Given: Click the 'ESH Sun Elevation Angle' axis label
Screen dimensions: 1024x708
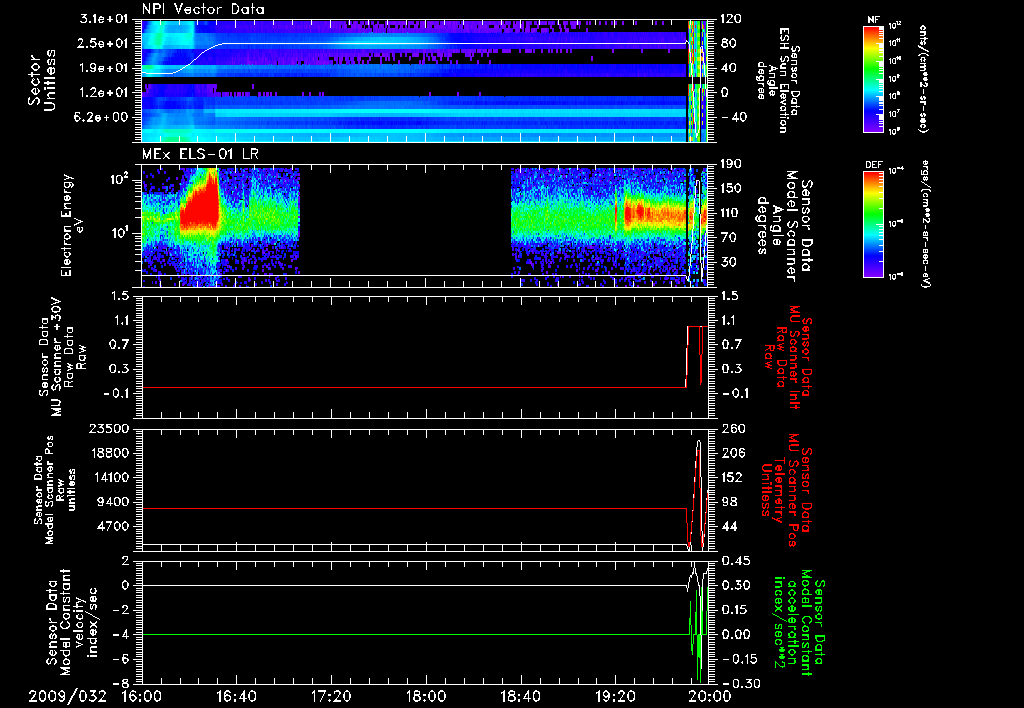Looking at the screenshot, I should [776, 80].
